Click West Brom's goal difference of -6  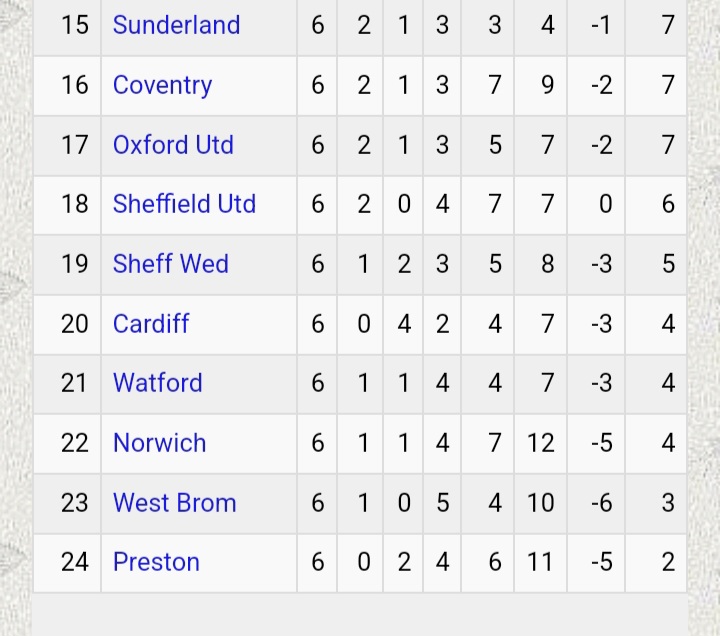(x=601, y=502)
